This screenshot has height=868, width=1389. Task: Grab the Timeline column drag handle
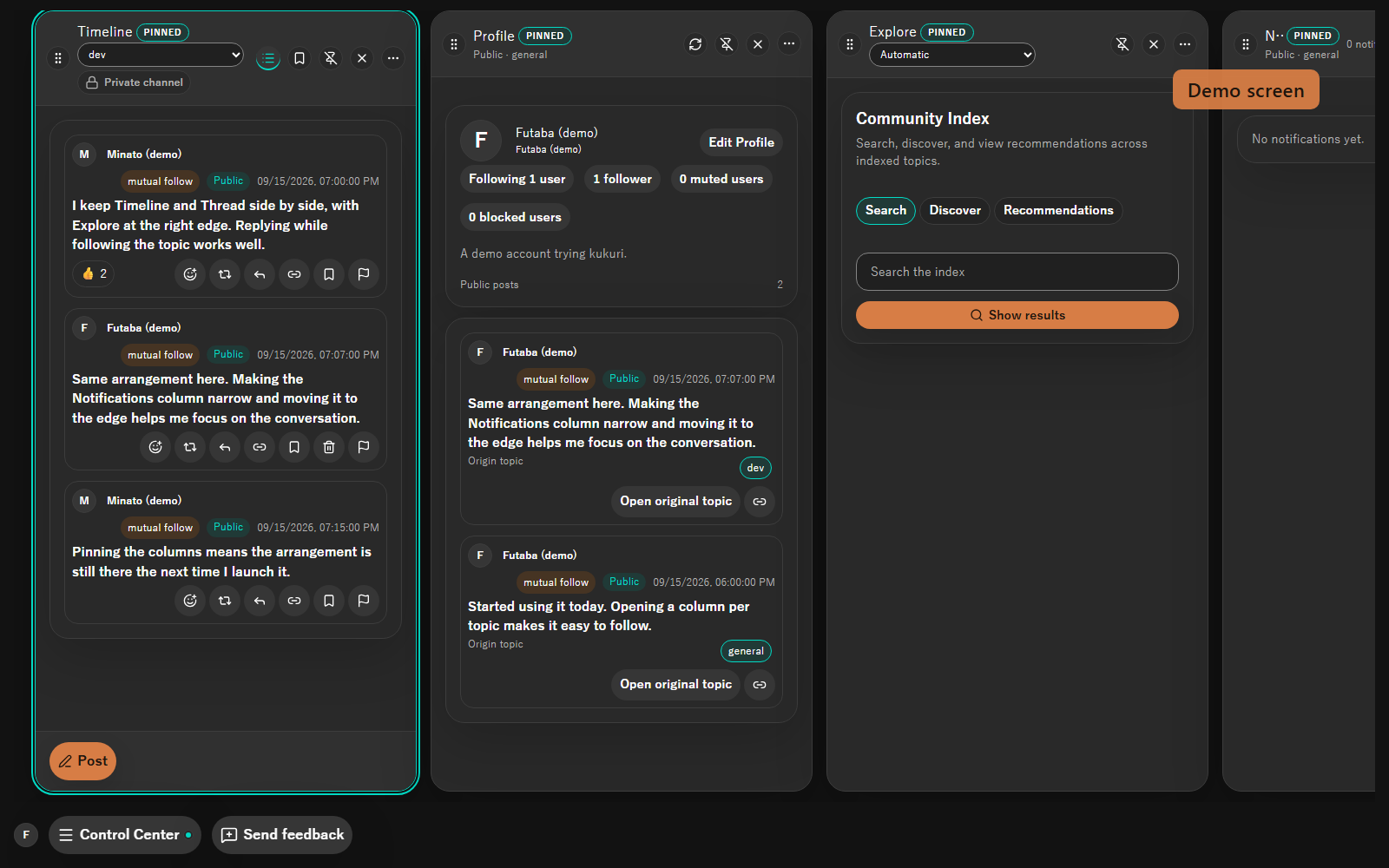tap(58, 58)
